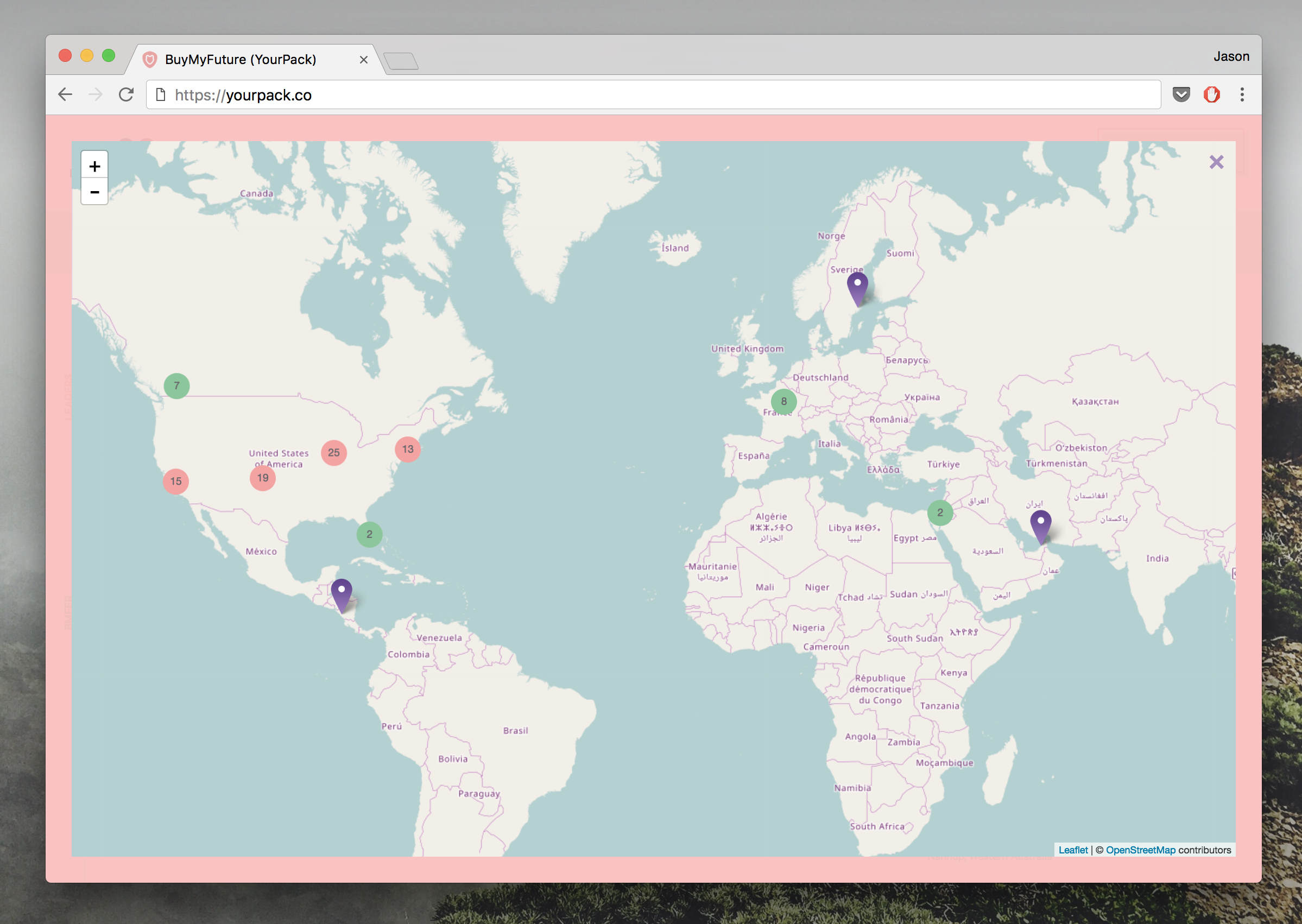Click green cluster 2 near Florida
Image resolution: width=1302 pixels, height=924 pixels.
[x=369, y=534]
